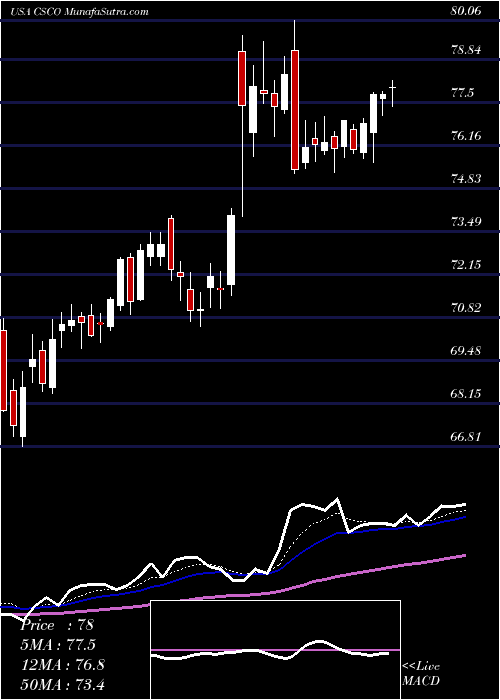Click the tallest red candlestick near 78.84
Screen dimensions: 500x700
[295, 110]
